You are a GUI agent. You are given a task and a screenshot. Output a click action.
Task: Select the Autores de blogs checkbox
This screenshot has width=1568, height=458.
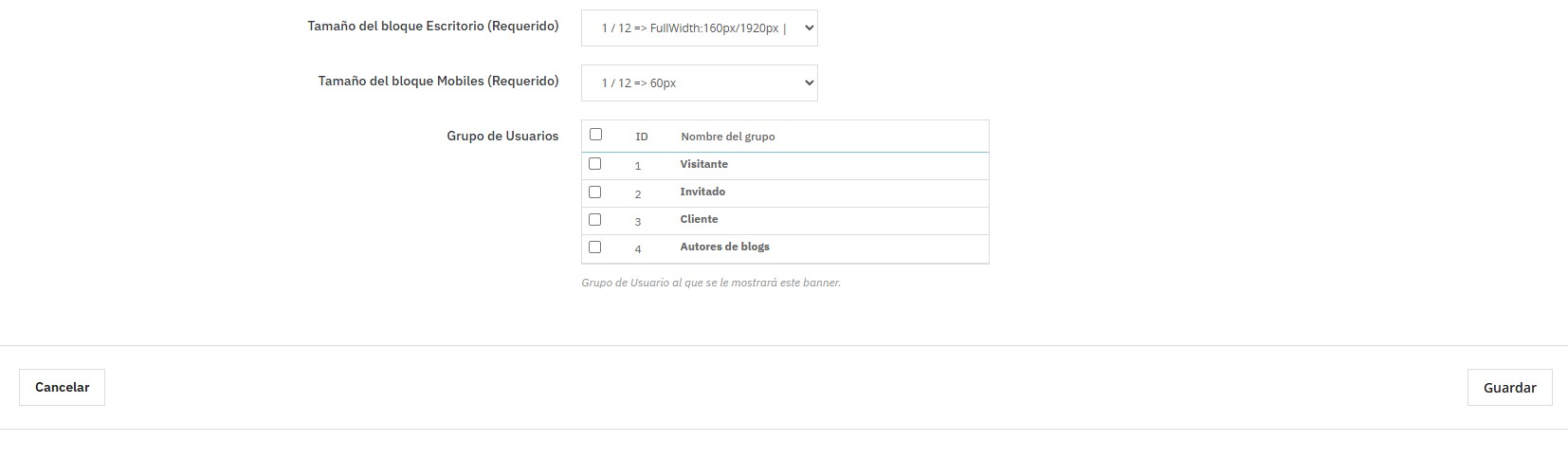[x=594, y=247]
